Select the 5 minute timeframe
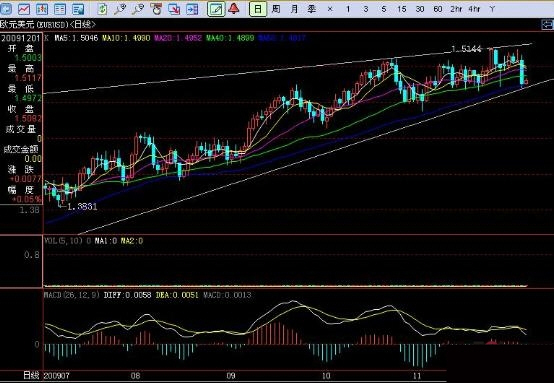The height and width of the screenshot is (383, 554). pyautogui.click(x=384, y=9)
